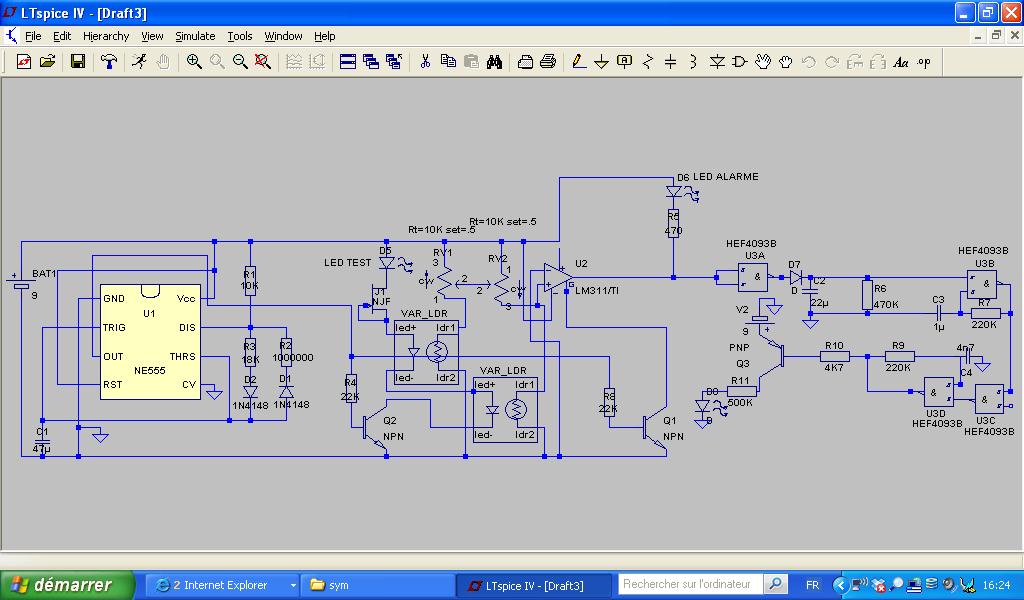
Task: Place a Ground symbol
Action: [x=601, y=61]
